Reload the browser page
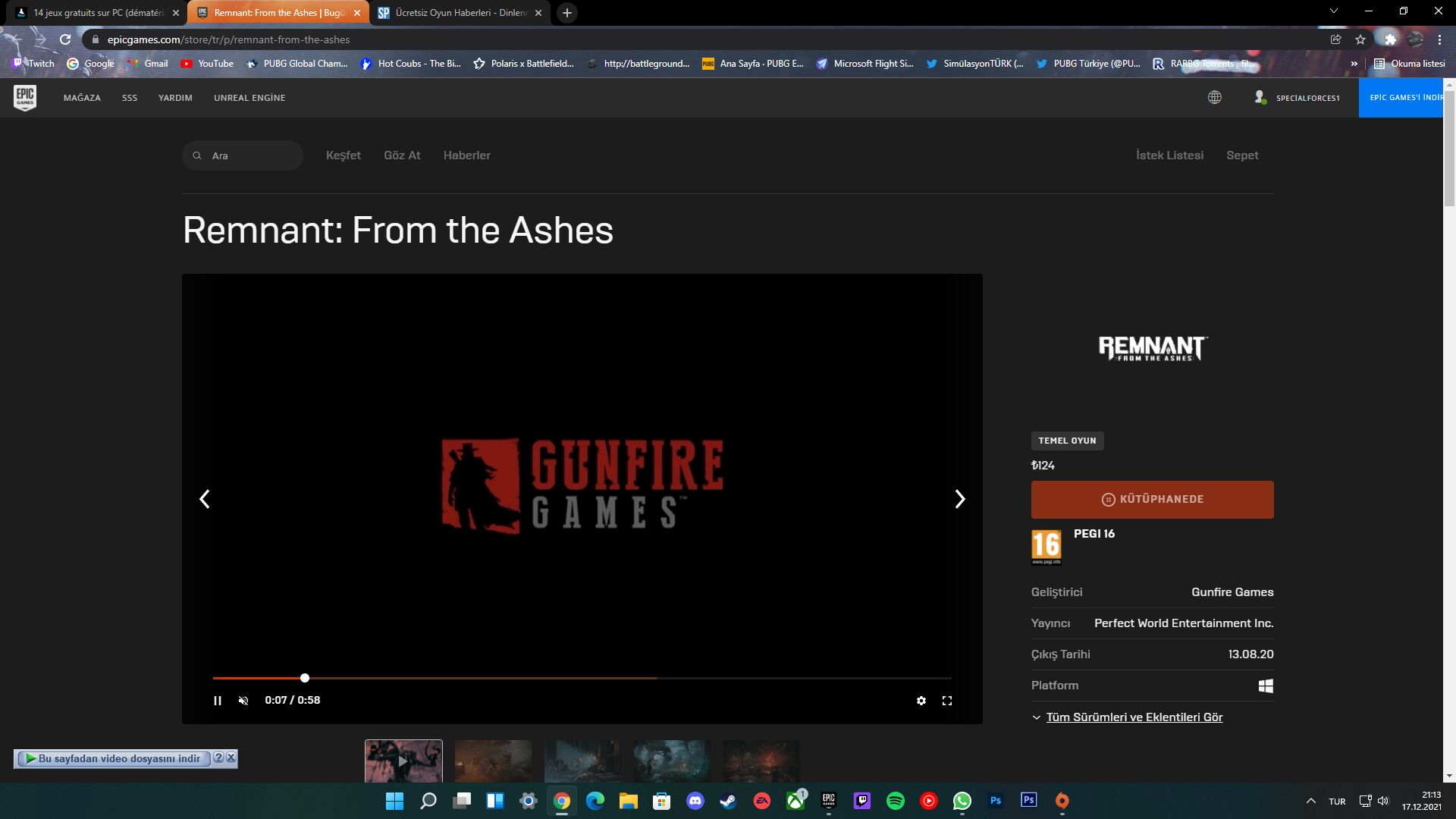 click(65, 39)
